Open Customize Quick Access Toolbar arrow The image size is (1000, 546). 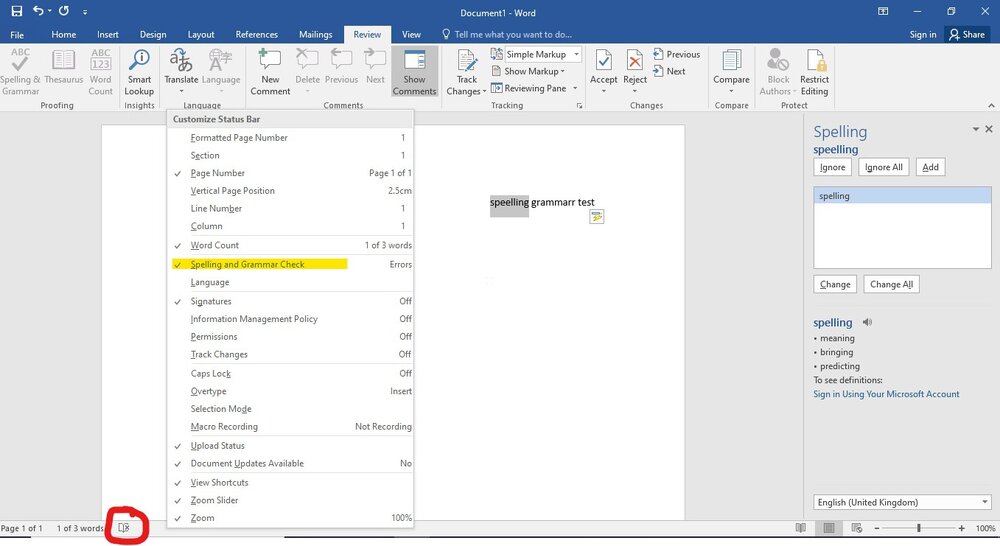tap(85, 11)
